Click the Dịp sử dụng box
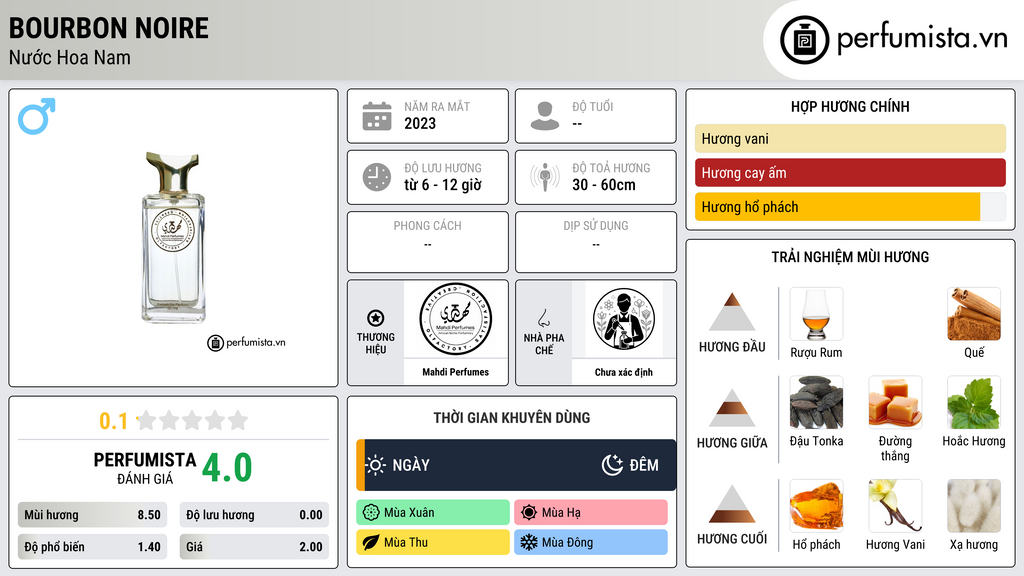 [596, 242]
